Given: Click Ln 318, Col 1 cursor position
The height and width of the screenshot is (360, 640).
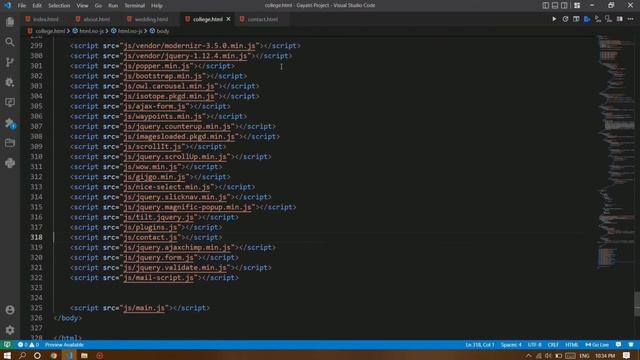Looking at the screenshot, I should (480, 345).
